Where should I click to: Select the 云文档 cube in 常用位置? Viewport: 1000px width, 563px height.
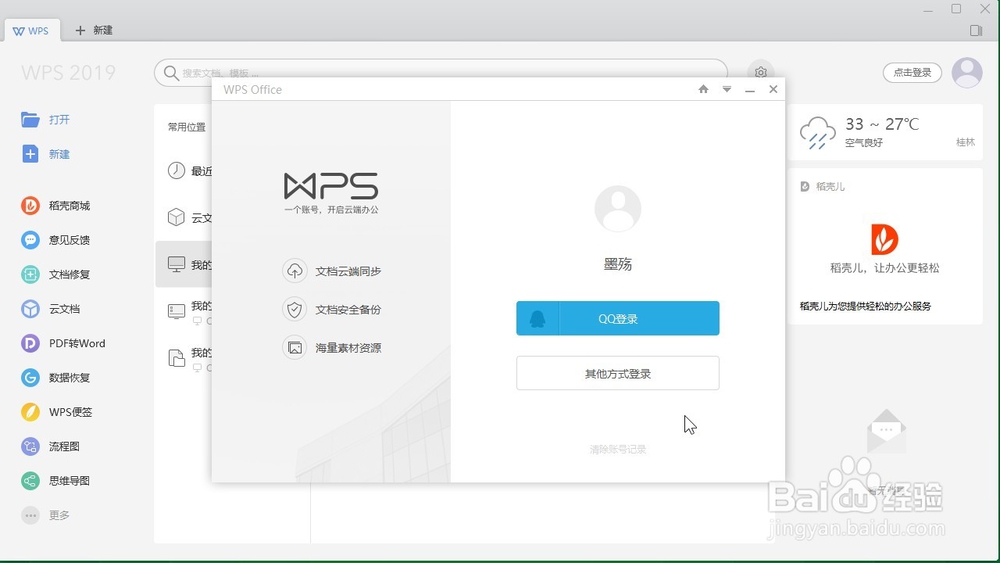[x=189, y=217]
